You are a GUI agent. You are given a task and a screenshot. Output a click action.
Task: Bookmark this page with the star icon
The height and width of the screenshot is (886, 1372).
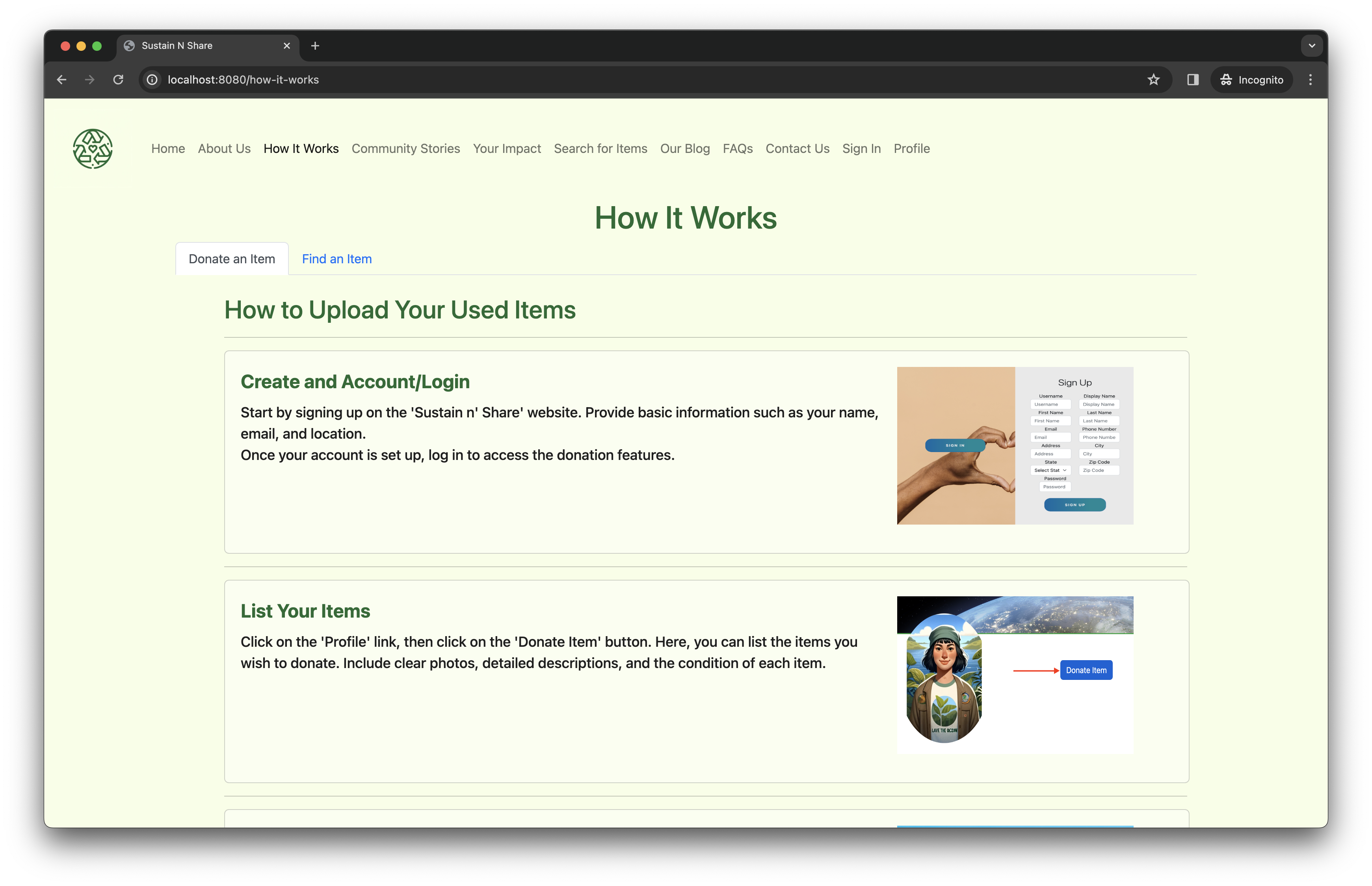(x=1153, y=79)
